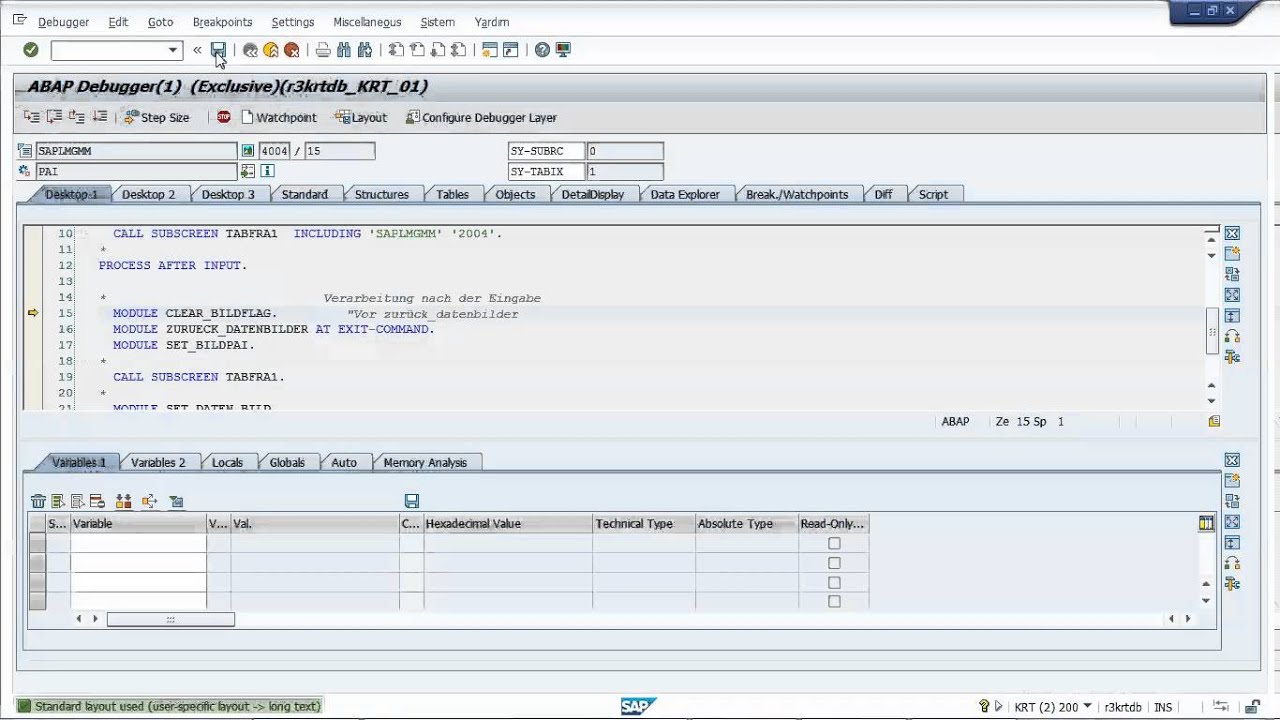
Task: Click the Return step-out debugger icon
Action: click(x=76, y=117)
